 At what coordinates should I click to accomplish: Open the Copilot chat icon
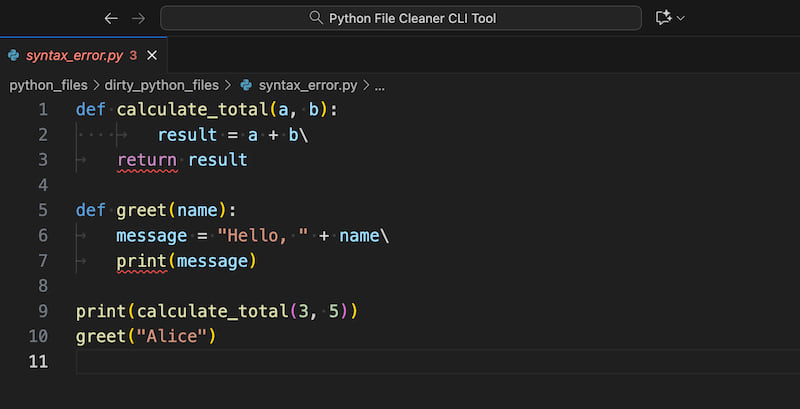(x=663, y=18)
